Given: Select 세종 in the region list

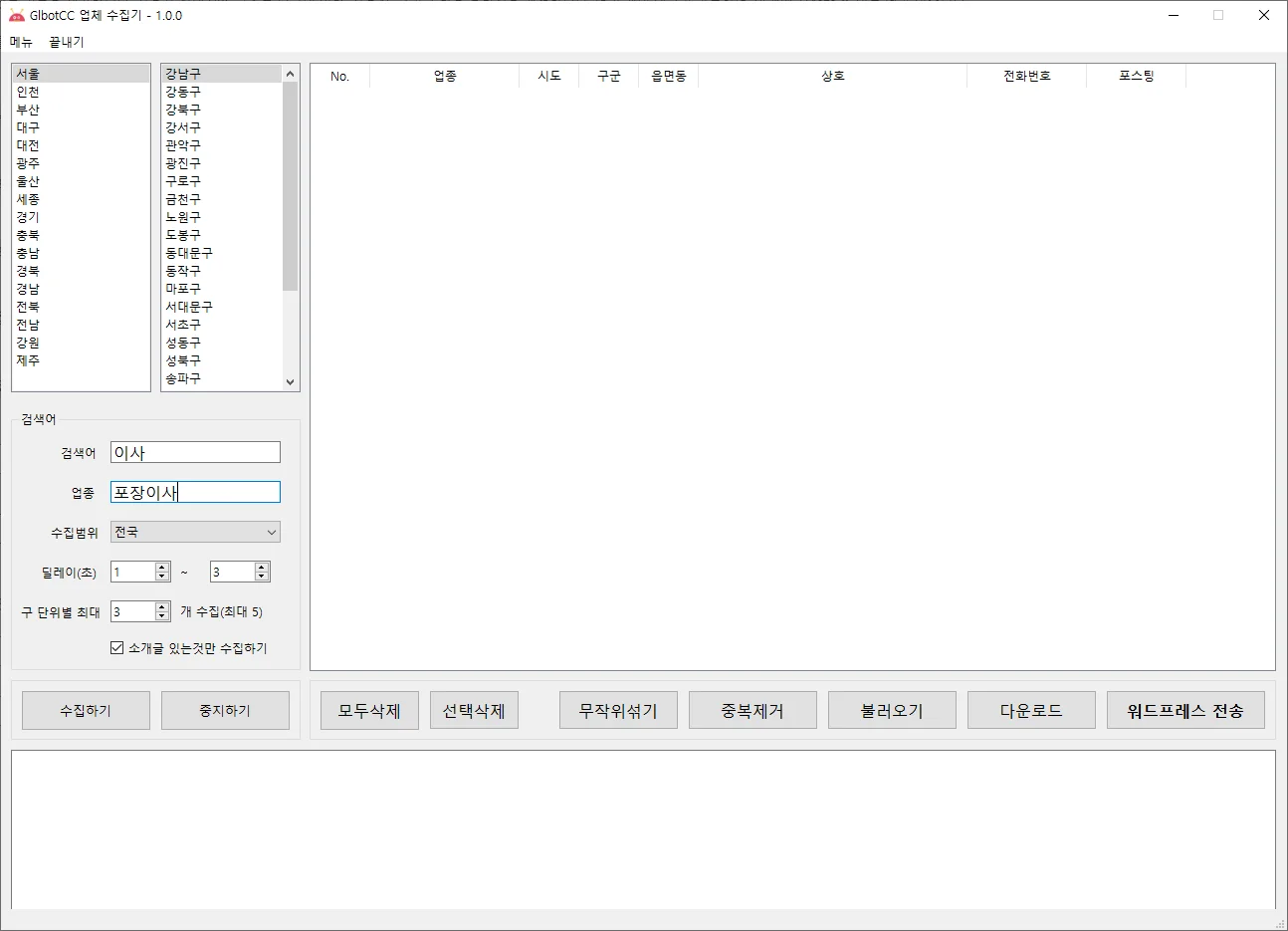Looking at the screenshot, I should pos(81,199).
